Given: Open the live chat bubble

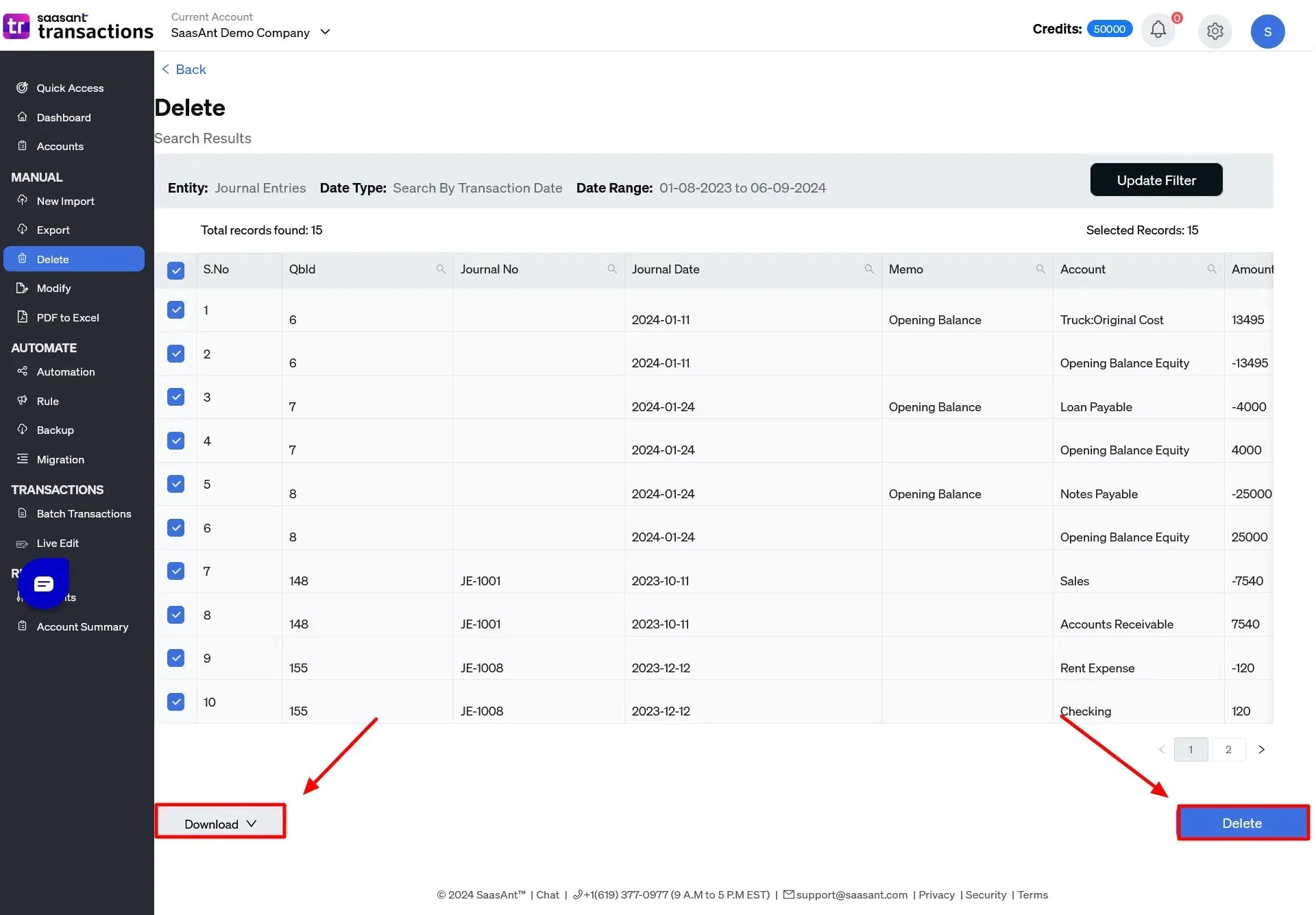Looking at the screenshot, I should [44, 583].
